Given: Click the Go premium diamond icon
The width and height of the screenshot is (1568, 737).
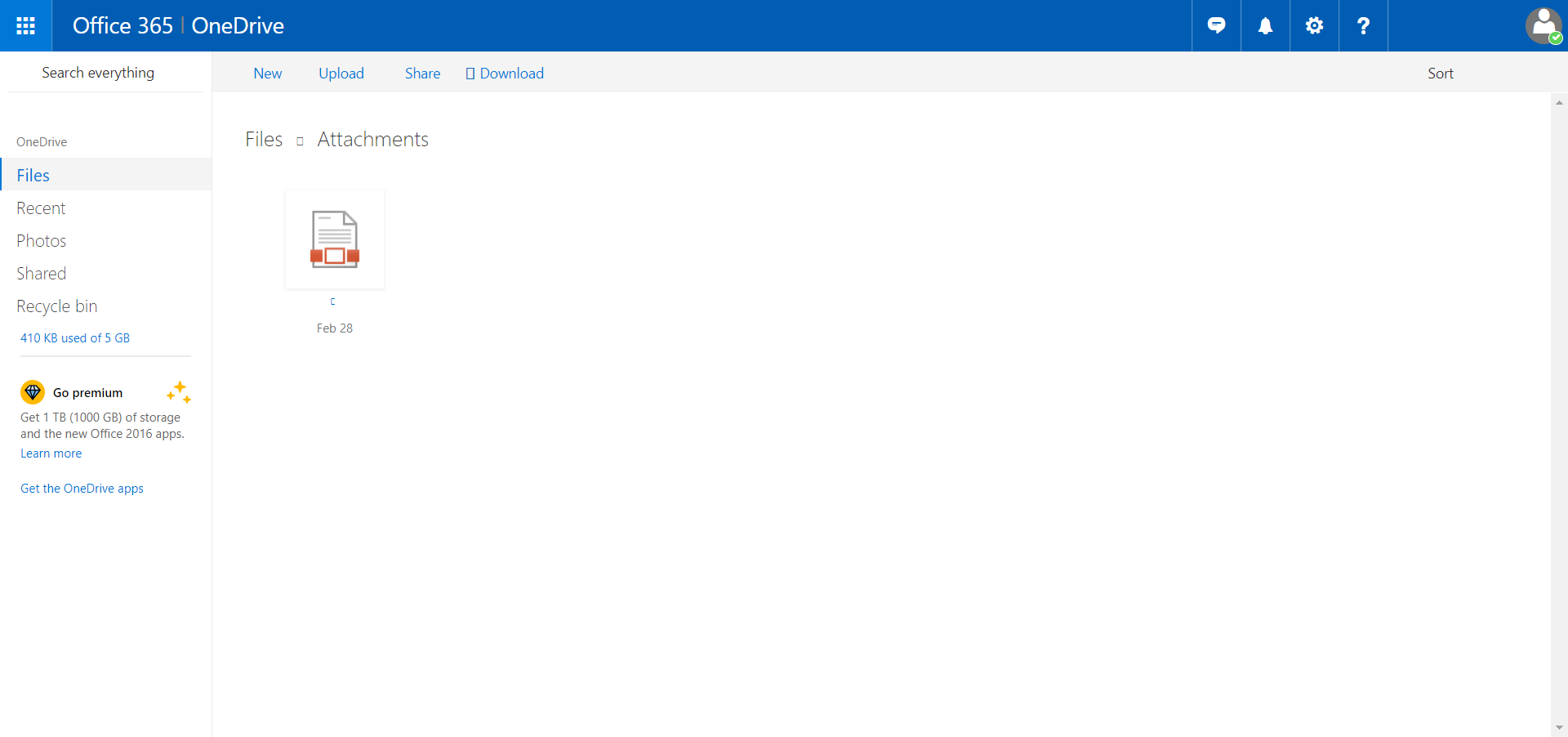Looking at the screenshot, I should tap(33, 392).
